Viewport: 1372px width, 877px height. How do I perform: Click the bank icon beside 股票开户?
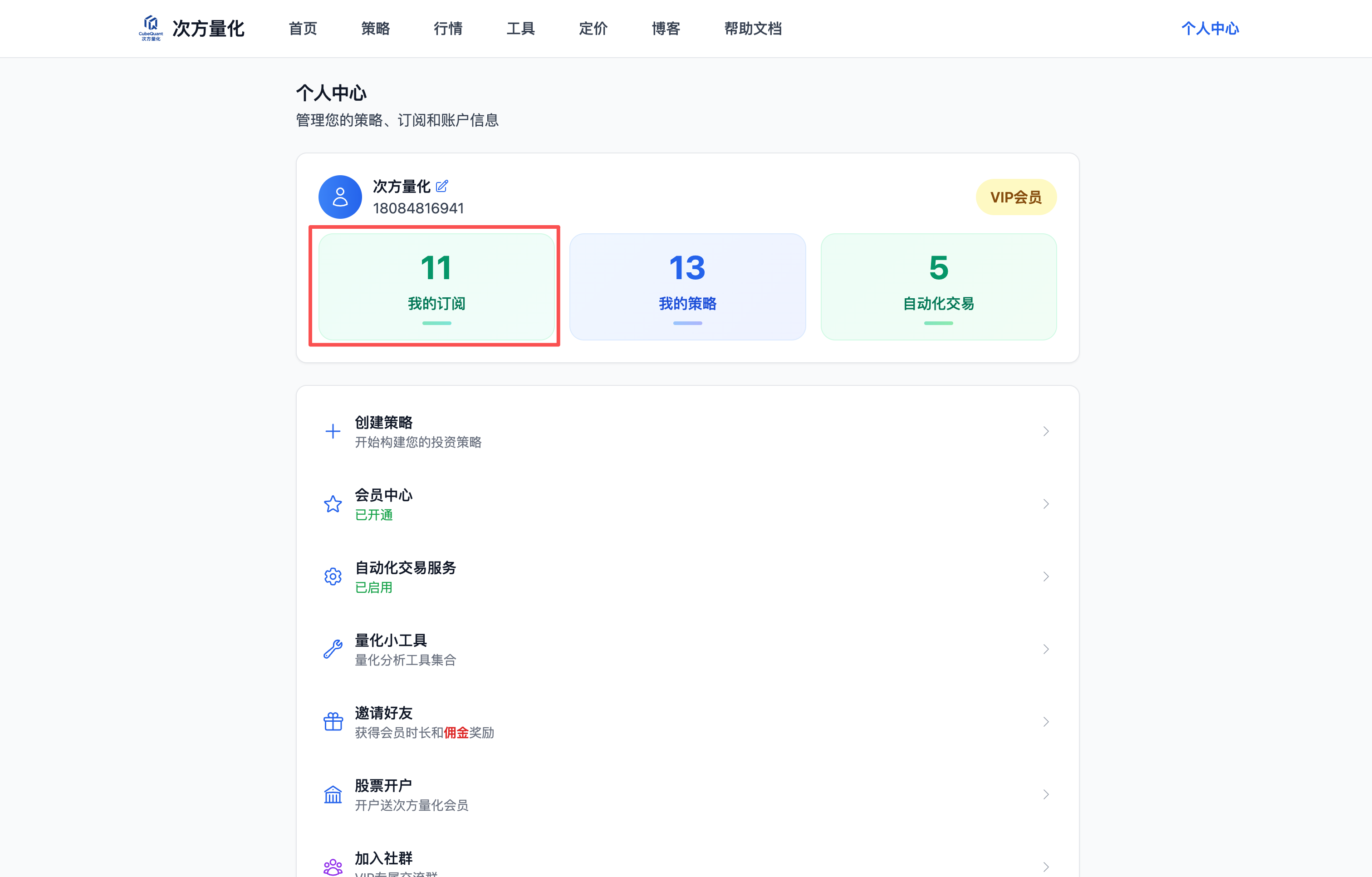pyautogui.click(x=333, y=794)
